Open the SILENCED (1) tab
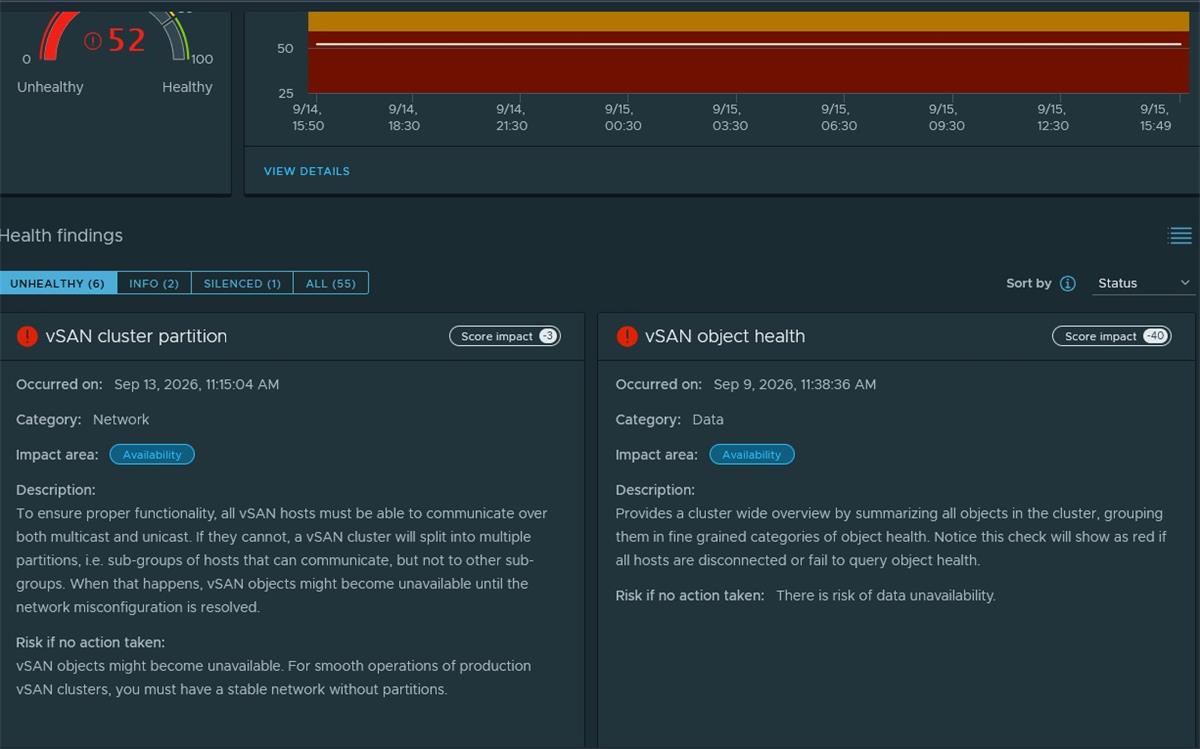 point(242,283)
